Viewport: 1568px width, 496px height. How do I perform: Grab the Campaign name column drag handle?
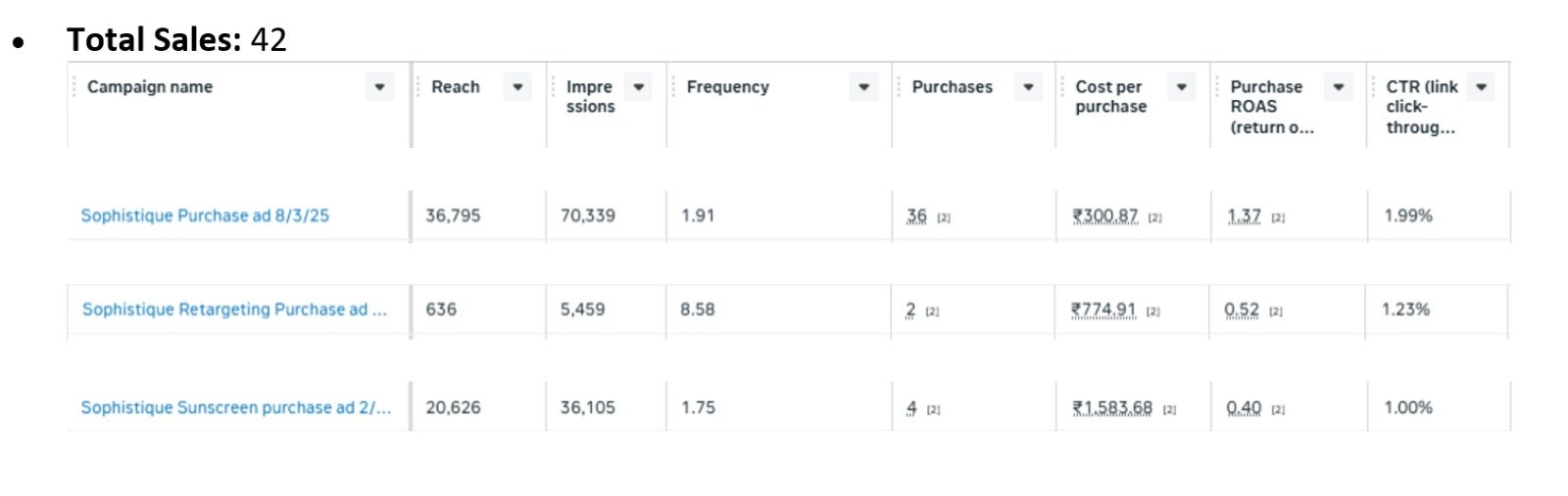click(74, 87)
